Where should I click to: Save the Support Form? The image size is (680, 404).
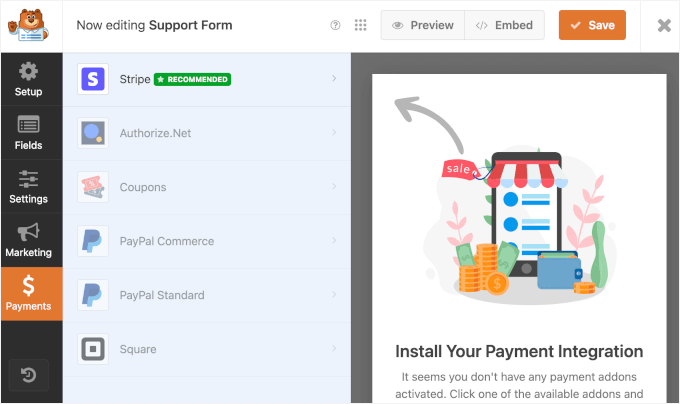pos(592,25)
